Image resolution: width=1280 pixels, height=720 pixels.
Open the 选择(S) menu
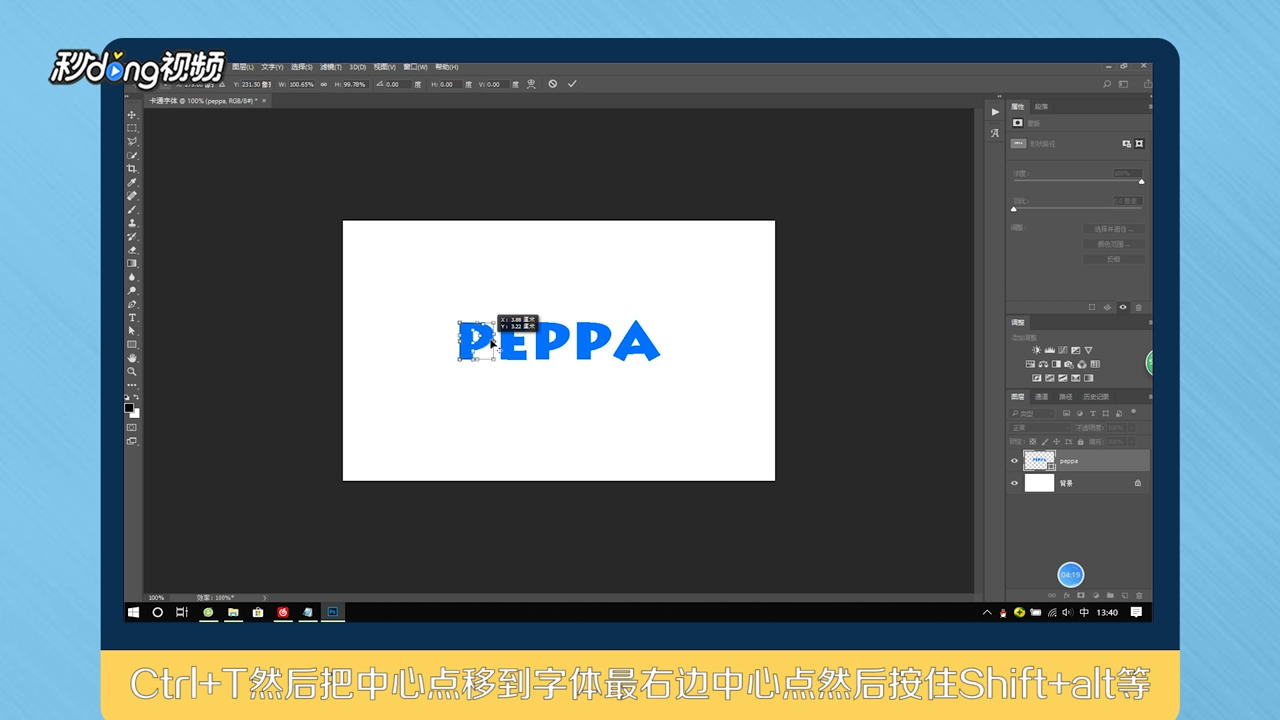(302, 67)
